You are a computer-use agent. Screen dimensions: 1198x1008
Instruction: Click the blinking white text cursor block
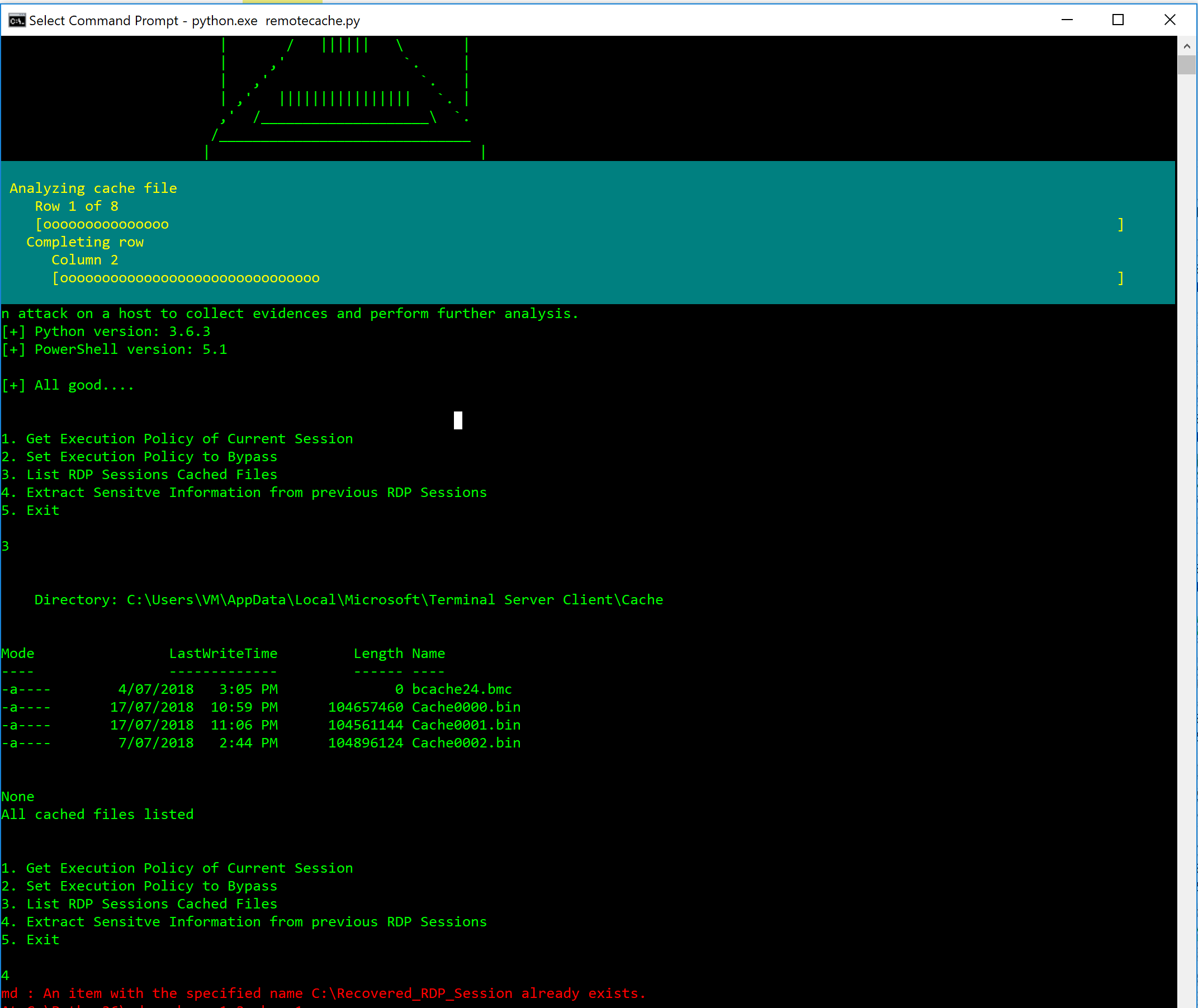pyautogui.click(x=458, y=420)
